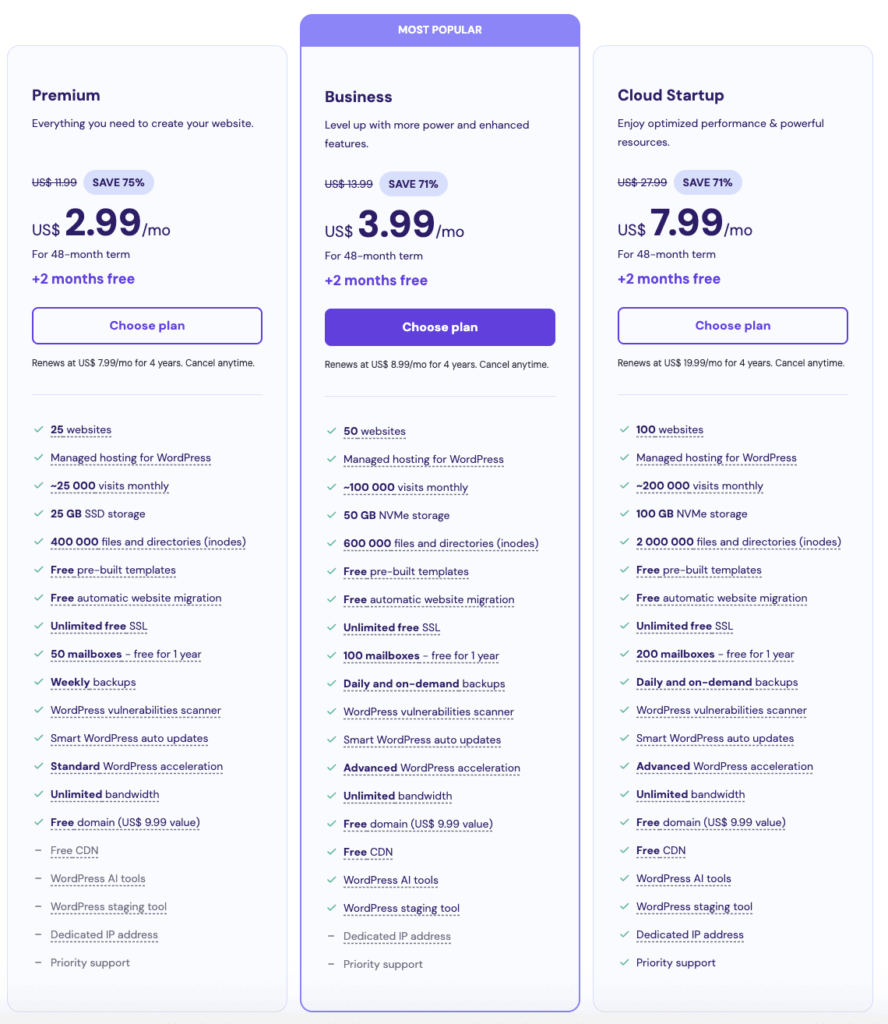
Task: Open Business's 600 000 files and directories link
Action: pyautogui.click(x=441, y=542)
